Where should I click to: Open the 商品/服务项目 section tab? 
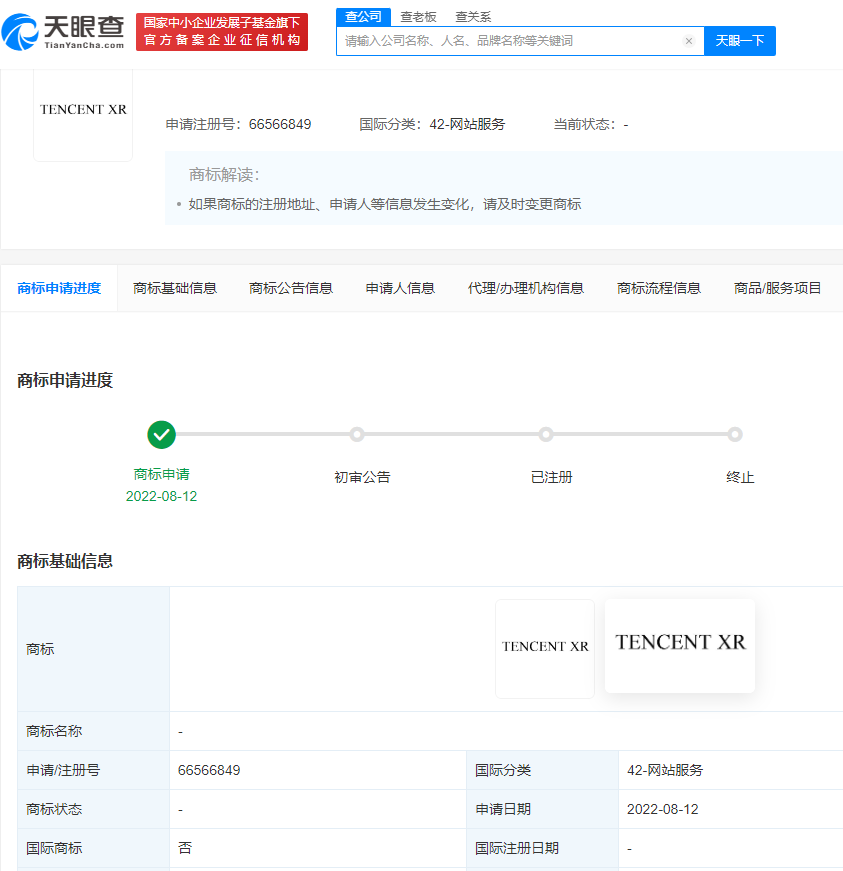pos(777,287)
